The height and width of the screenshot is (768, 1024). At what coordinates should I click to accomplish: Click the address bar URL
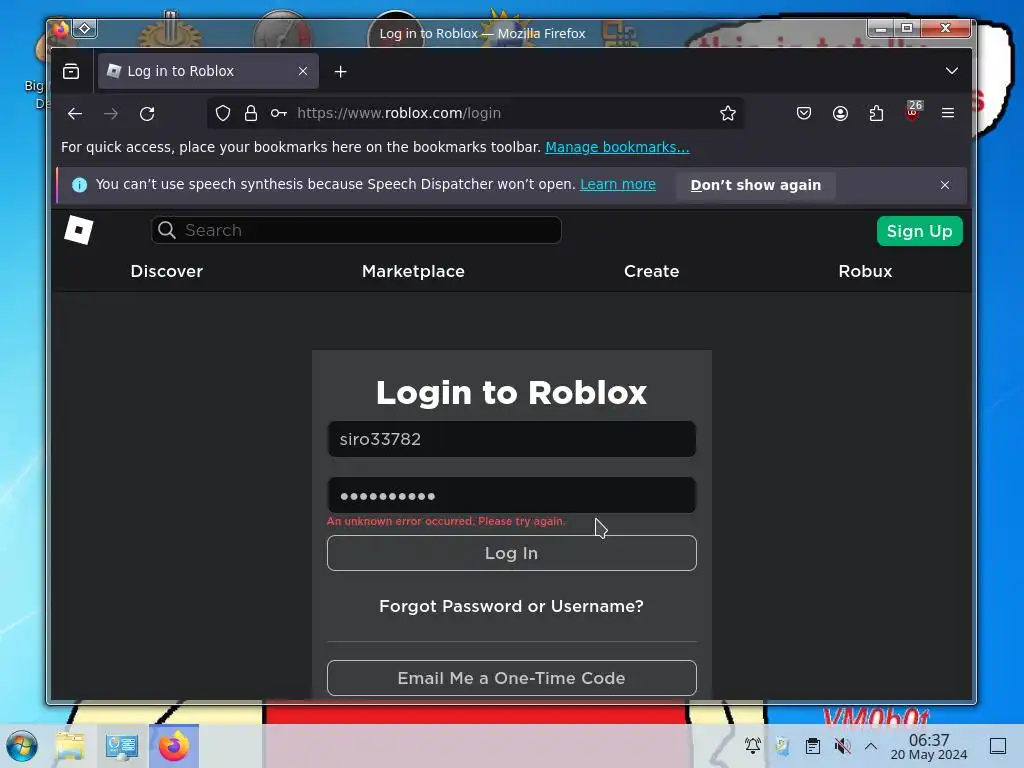pos(398,114)
